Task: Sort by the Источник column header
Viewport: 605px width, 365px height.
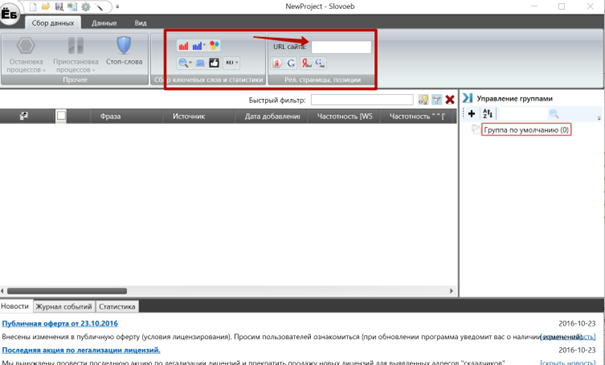Action: click(x=189, y=116)
